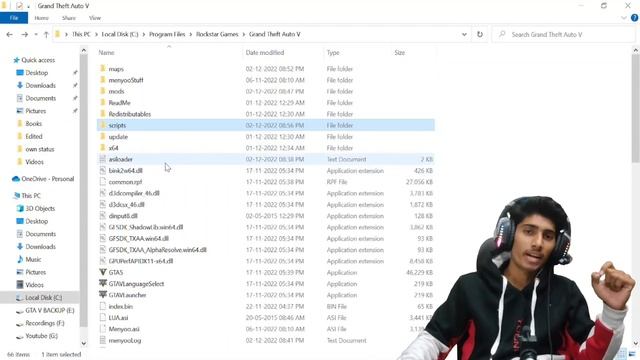Click the asiloader text document icon
Image resolution: width=640 pixels, height=360 pixels.
(x=103, y=159)
